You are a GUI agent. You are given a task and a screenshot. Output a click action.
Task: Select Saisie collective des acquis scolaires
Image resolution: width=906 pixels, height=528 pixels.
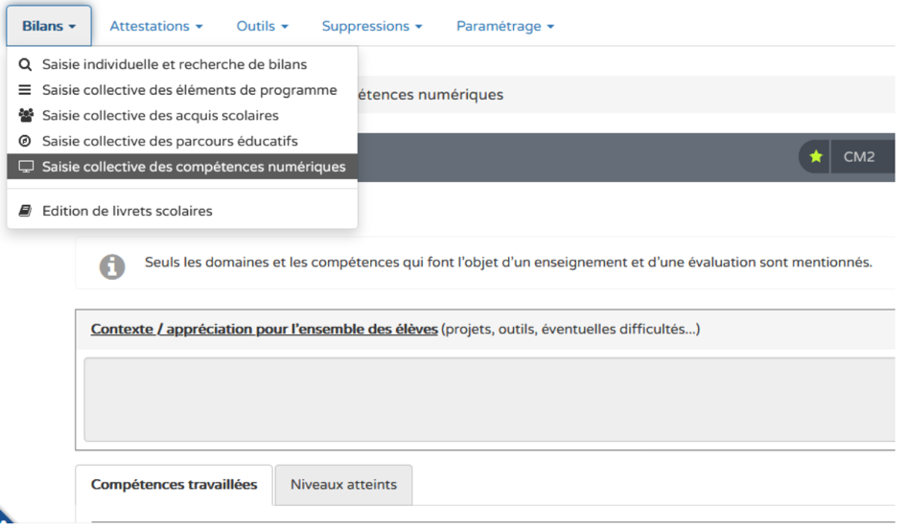160,116
